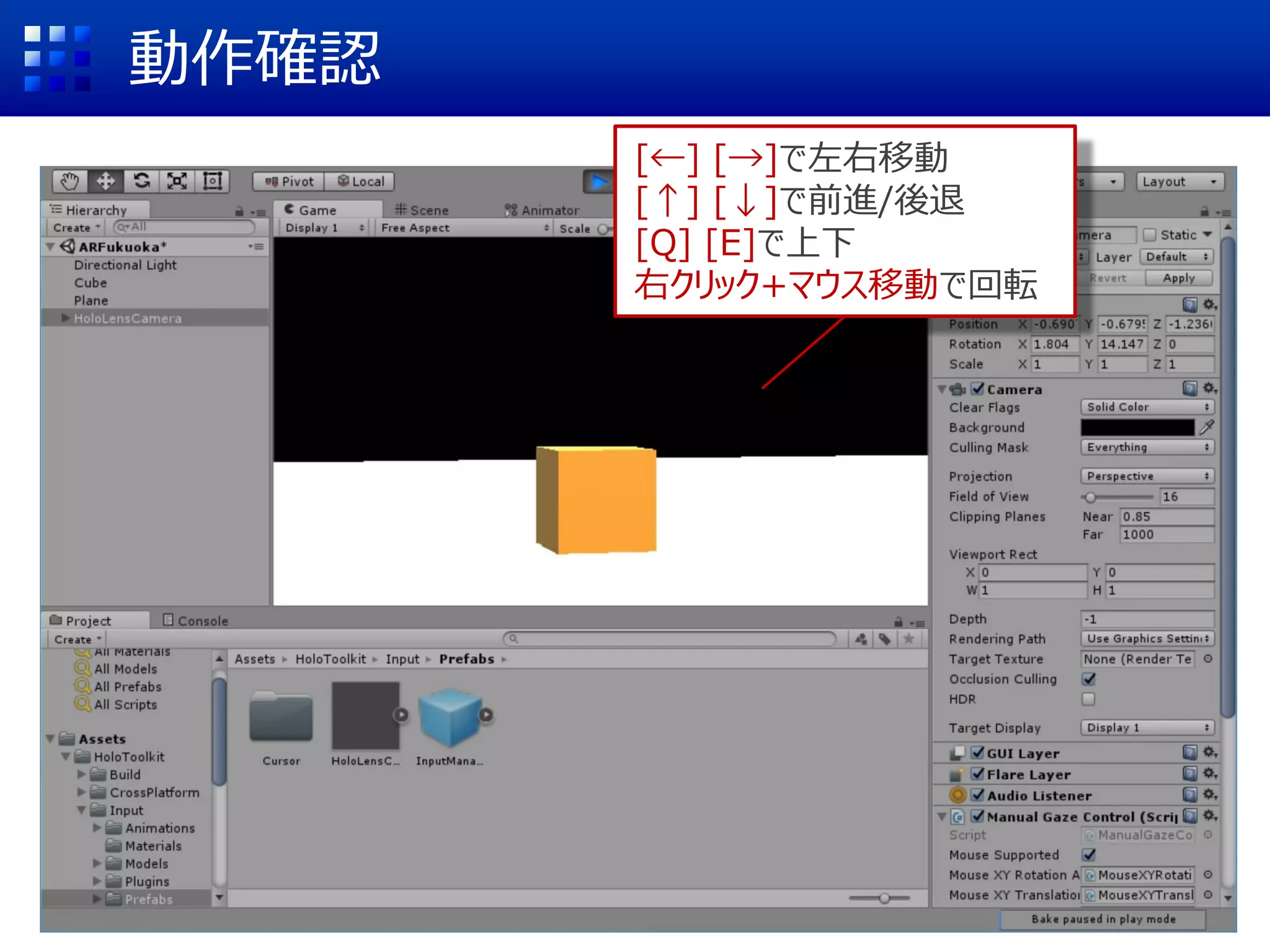1270x952 pixels.
Task: Click the Field of View slider
Action: [x=1118, y=496]
